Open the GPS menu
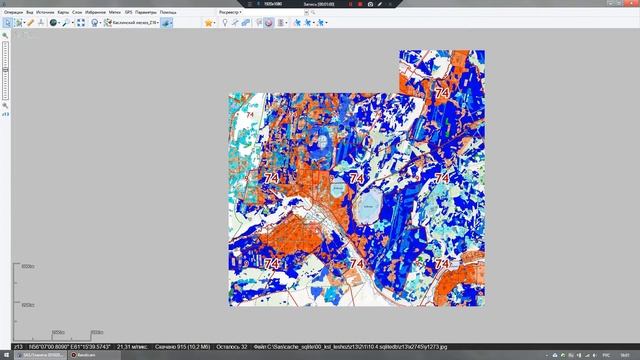Image resolution: width=640 pixels, height=360 pixels. (129, 13)
